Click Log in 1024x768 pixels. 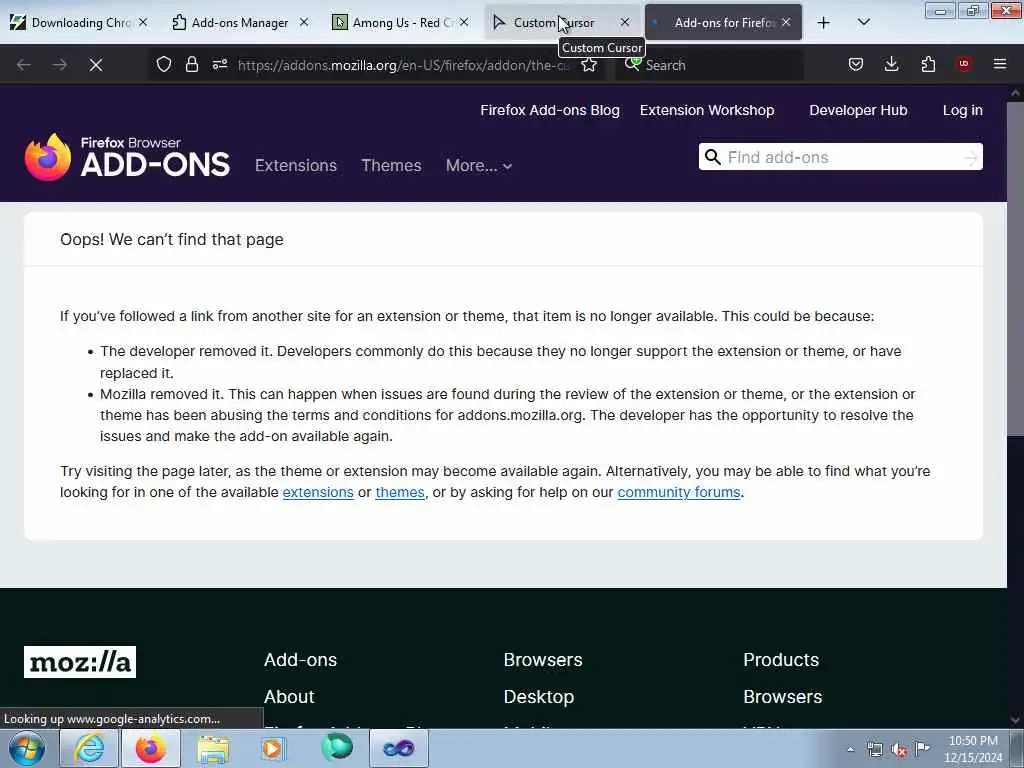(963, 110)
